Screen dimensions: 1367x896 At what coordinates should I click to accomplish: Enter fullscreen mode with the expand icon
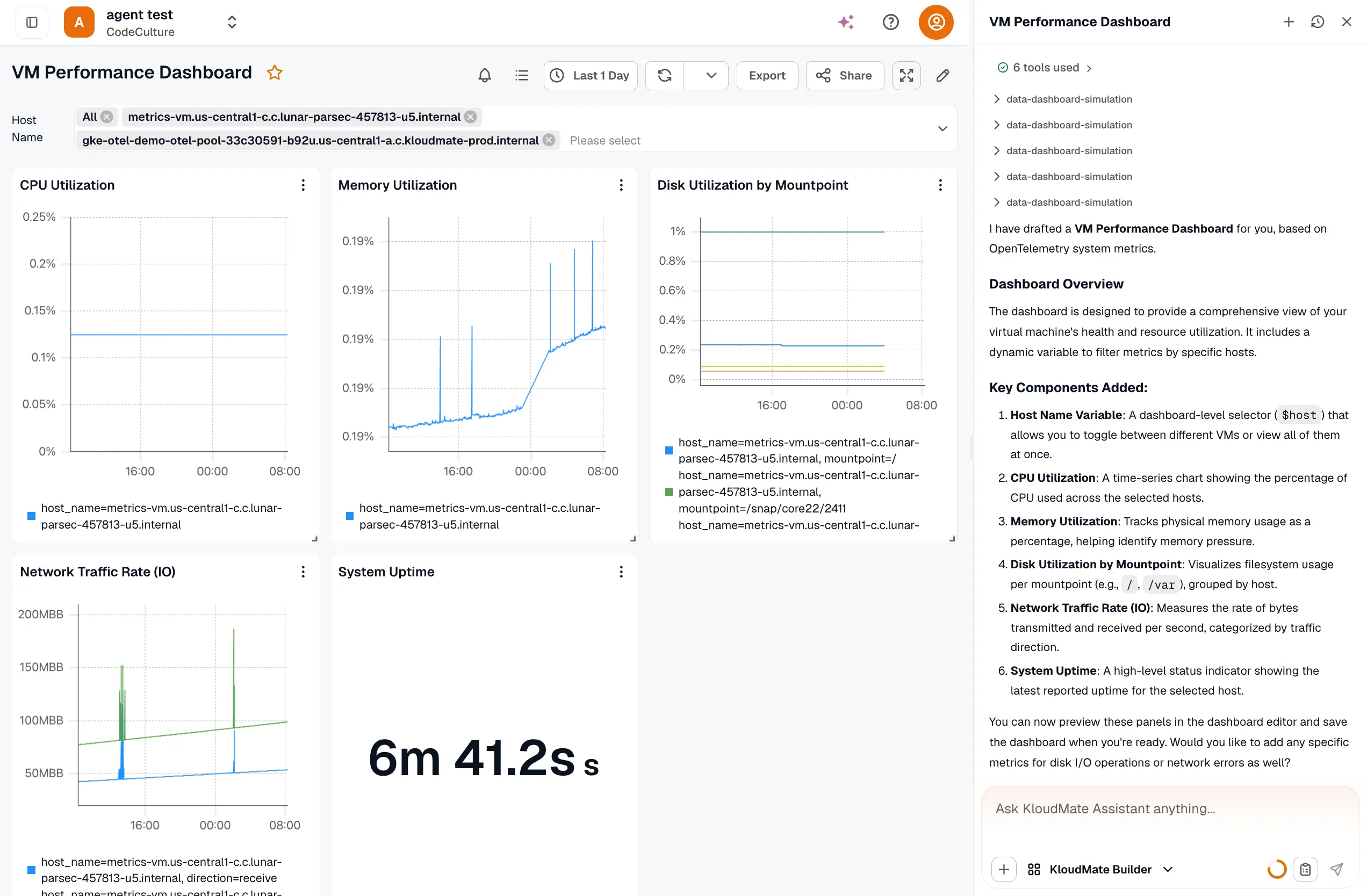[x=906, y=75]
